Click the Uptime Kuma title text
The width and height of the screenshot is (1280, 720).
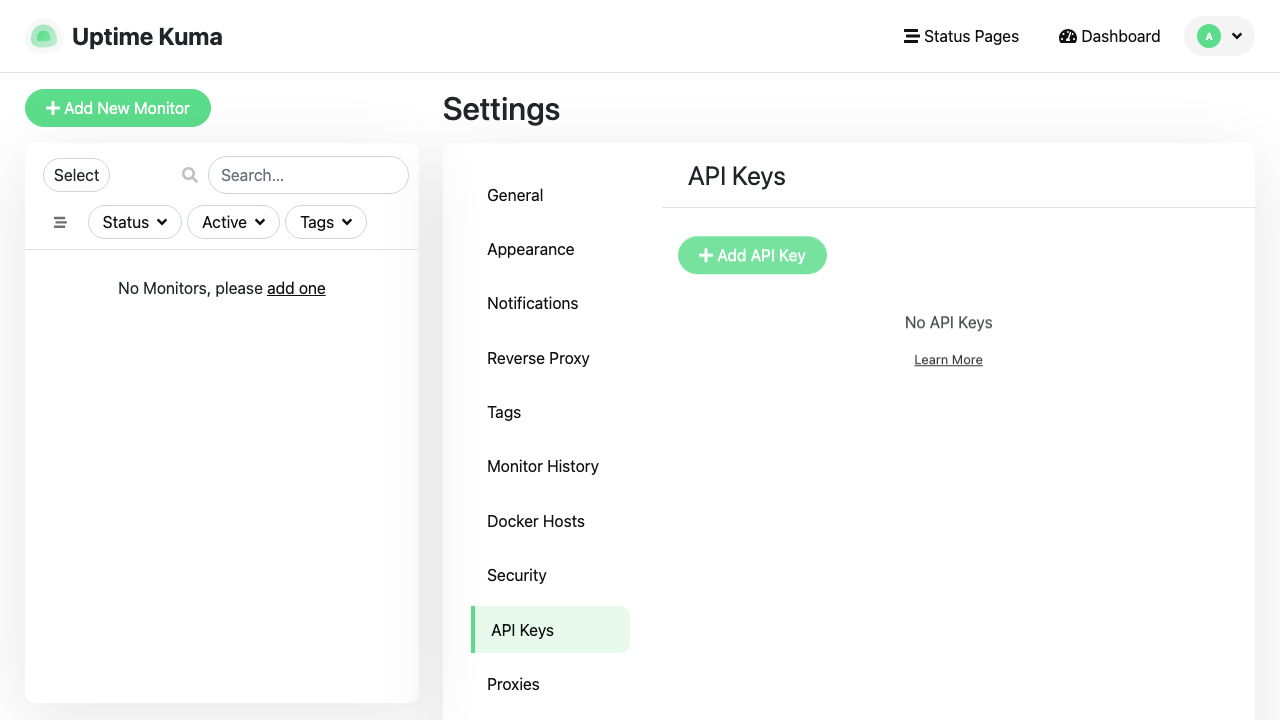147,37
